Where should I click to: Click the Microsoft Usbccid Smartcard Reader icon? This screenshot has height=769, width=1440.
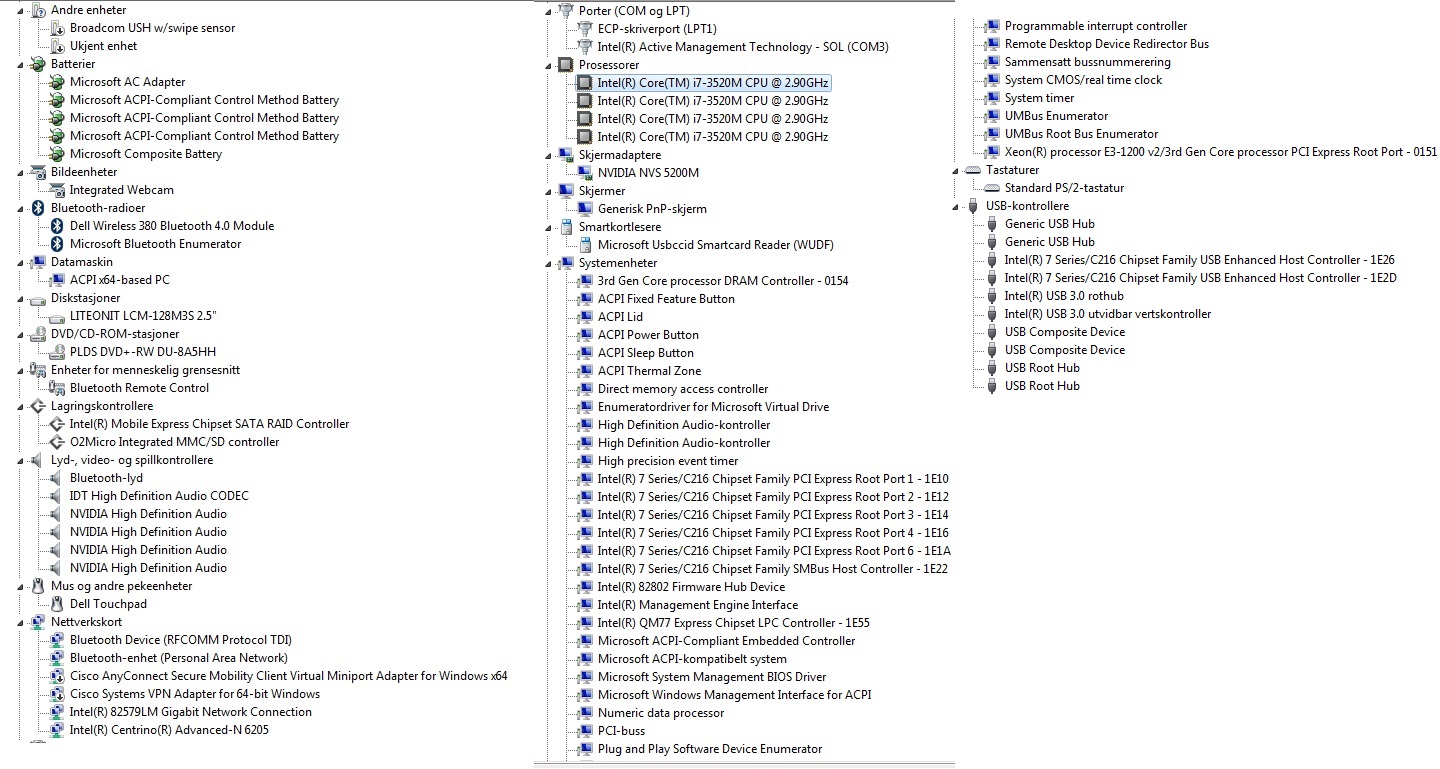click(585, 245)
